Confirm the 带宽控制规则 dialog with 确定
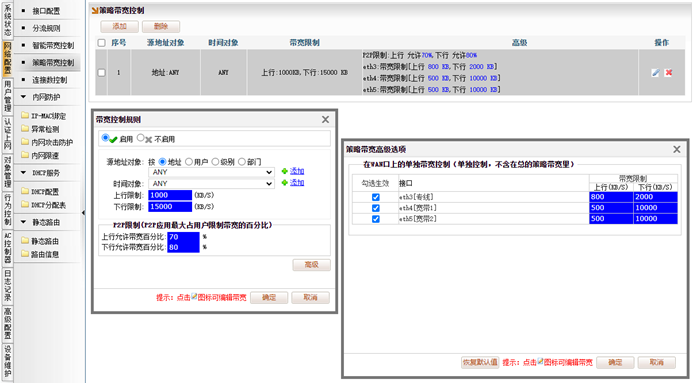 (269, 298)
